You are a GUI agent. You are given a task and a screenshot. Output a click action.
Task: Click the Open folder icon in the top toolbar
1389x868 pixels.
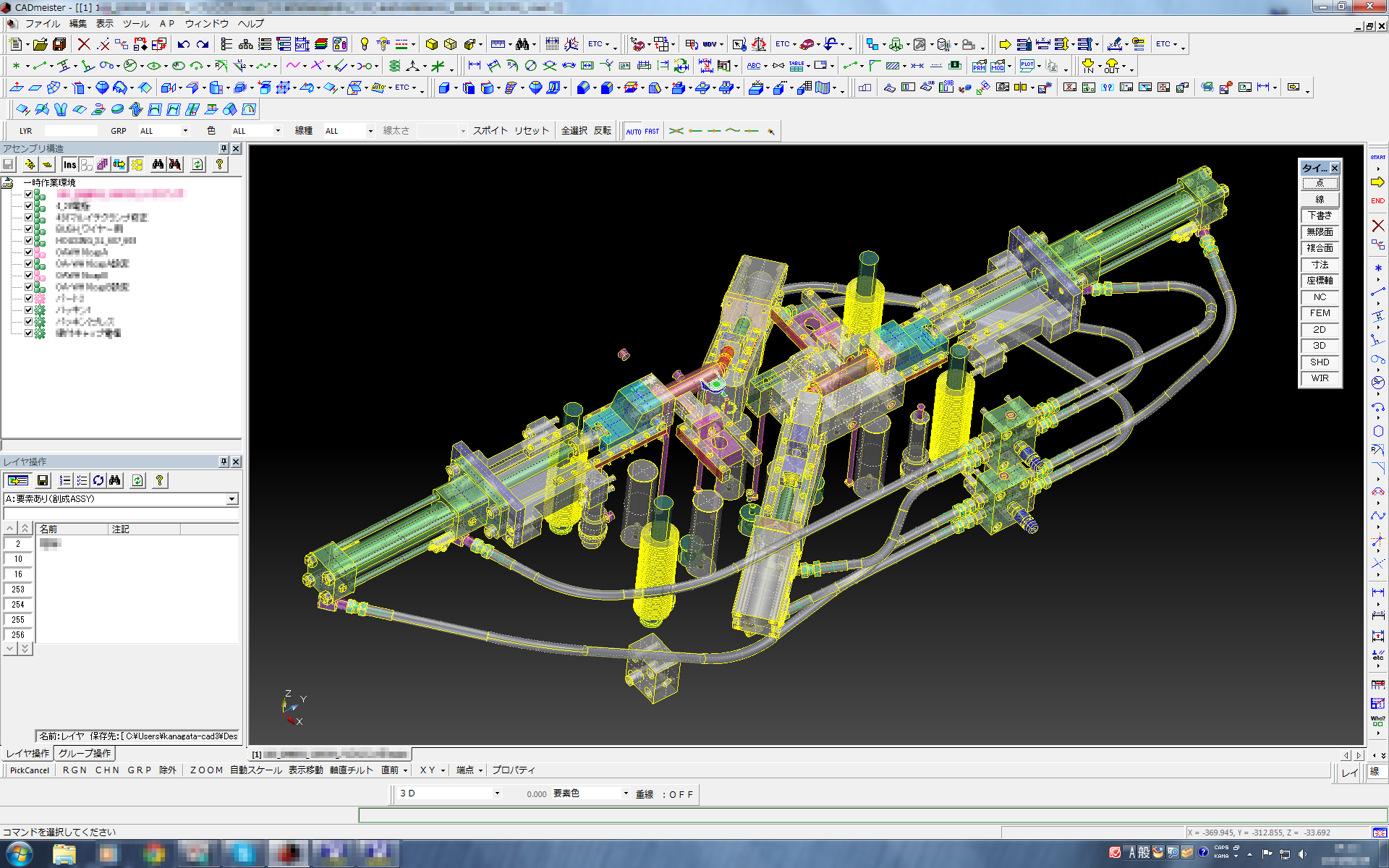click(40, 44)
